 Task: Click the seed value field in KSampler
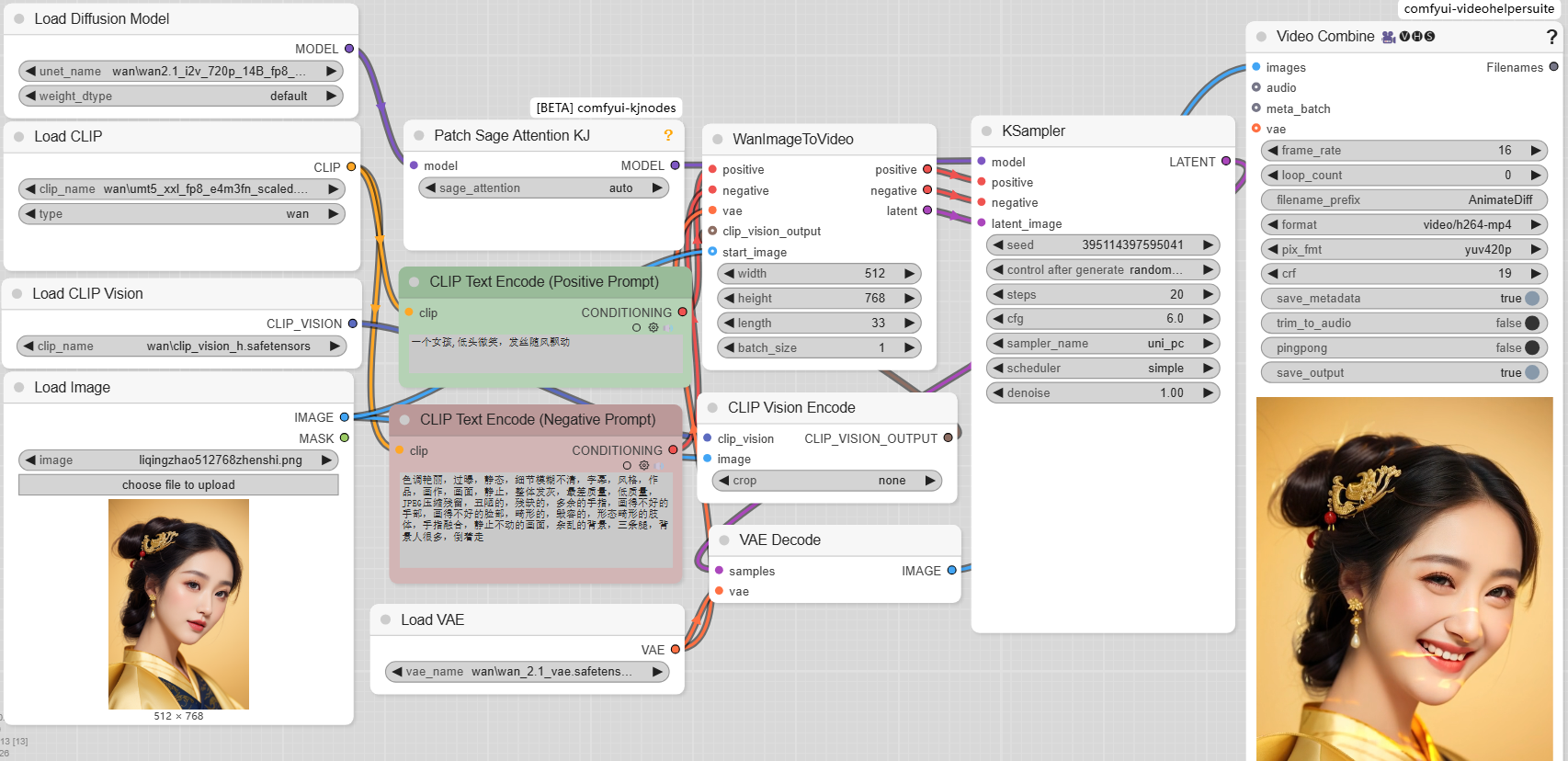[x=1103, y=244]
